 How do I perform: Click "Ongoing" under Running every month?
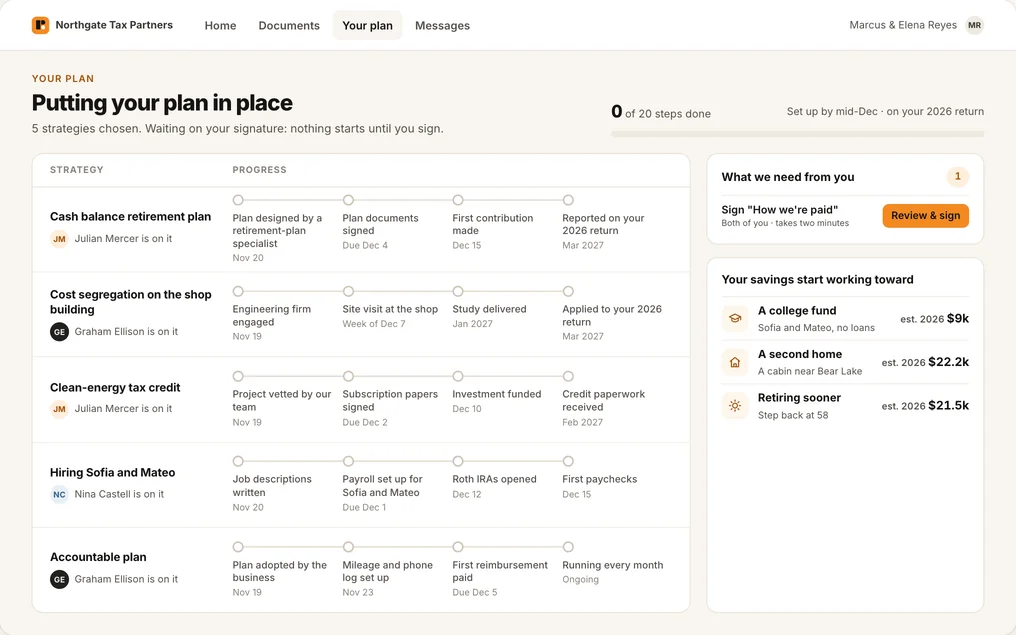click(580, 579)
